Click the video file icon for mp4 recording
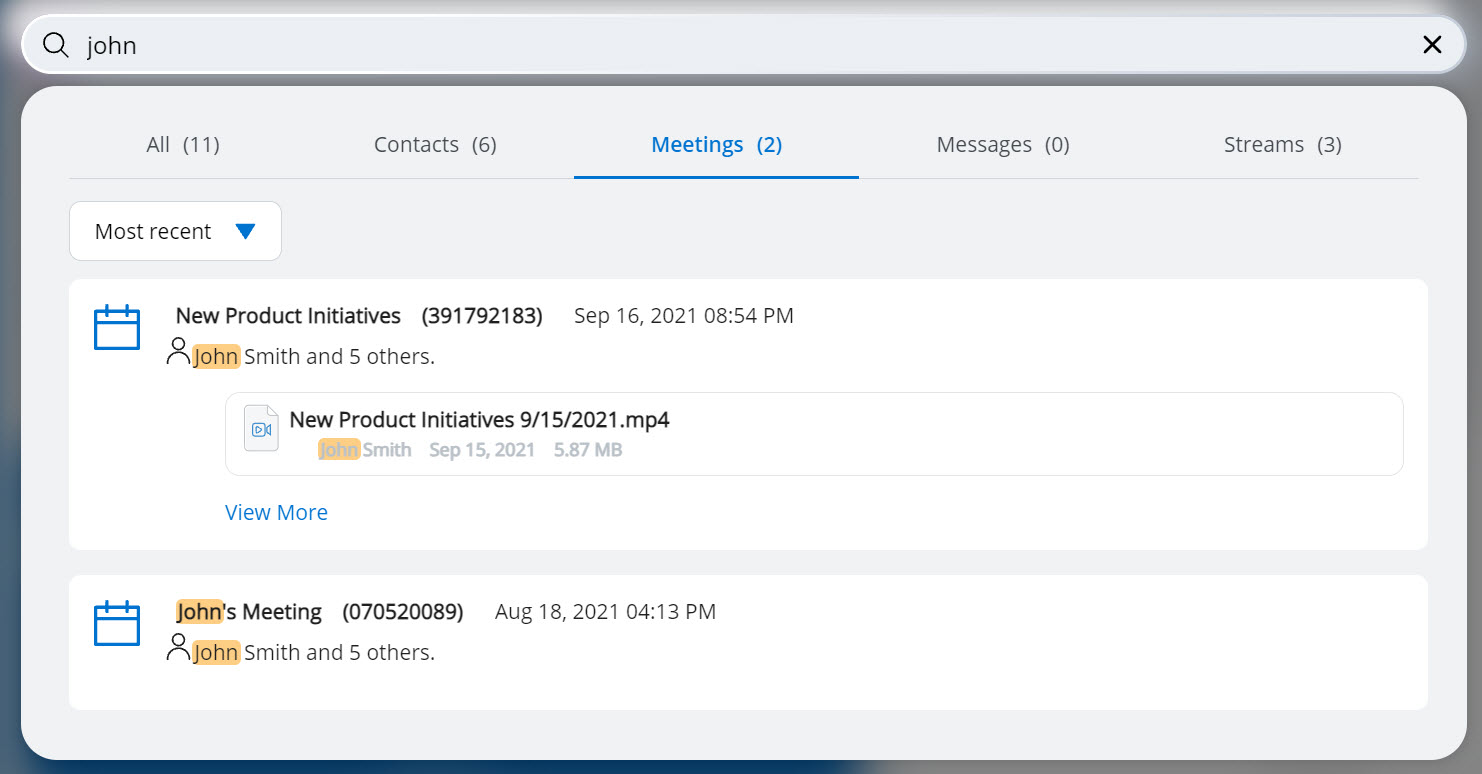Viewport: 1482px width, 774px height. [261, 429]
